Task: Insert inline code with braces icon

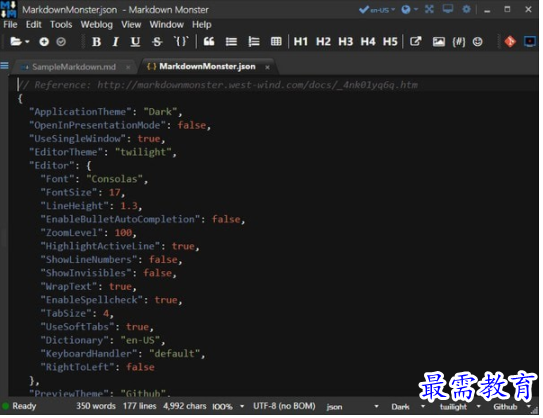Action: [180, 42]
